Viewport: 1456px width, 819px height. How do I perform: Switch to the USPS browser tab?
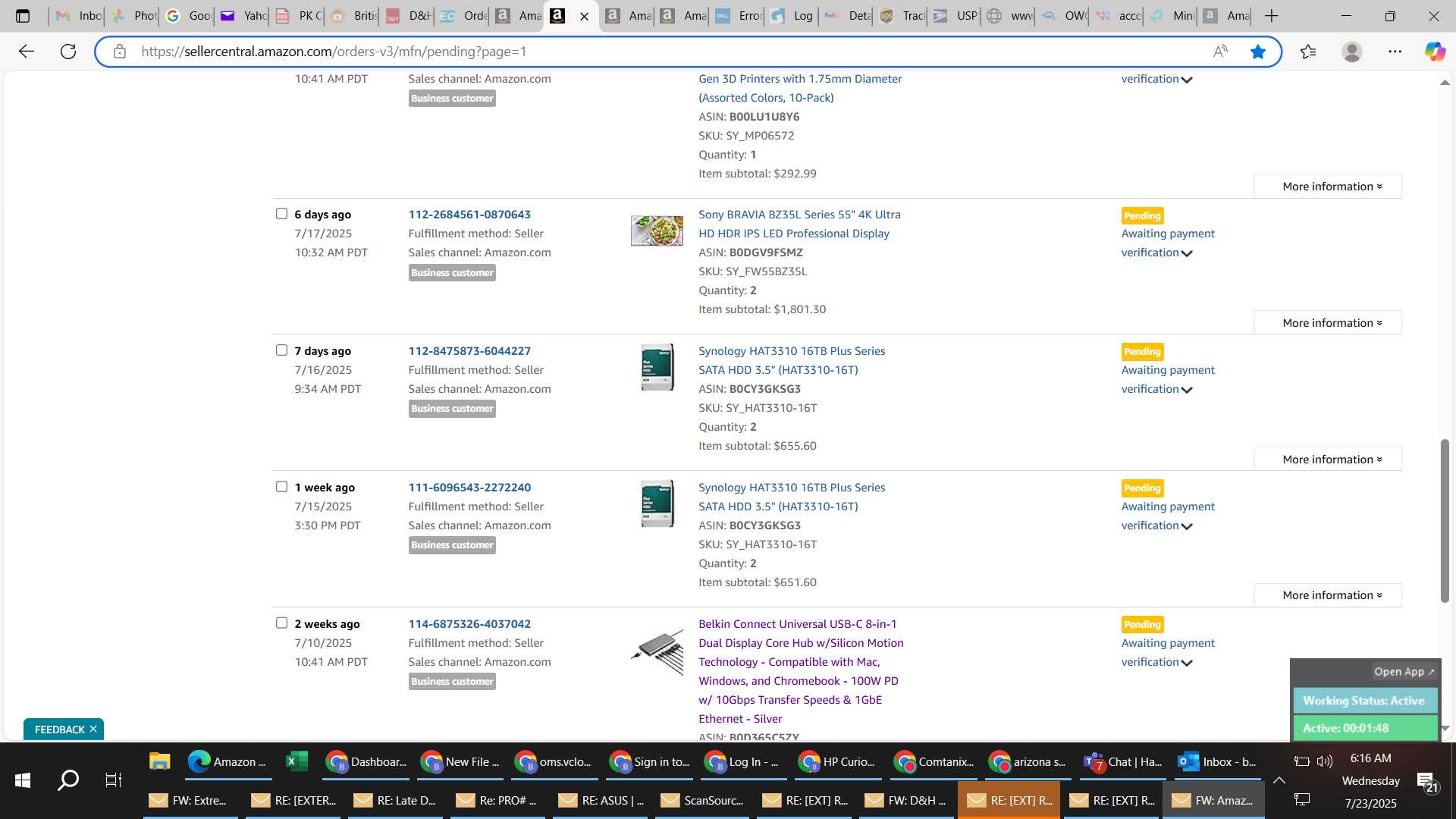tap(955, 16)
